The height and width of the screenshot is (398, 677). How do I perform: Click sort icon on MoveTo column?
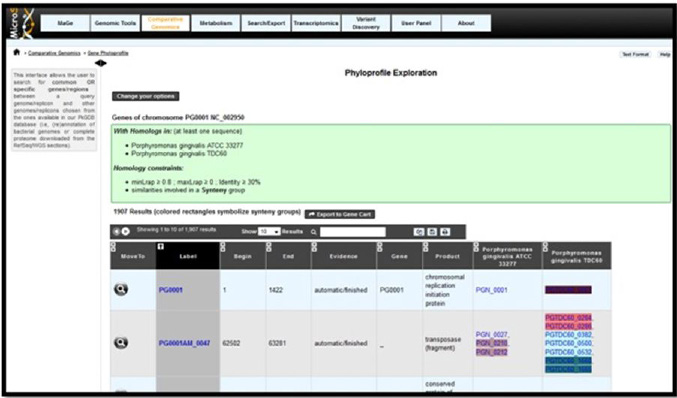pos(113,246)
